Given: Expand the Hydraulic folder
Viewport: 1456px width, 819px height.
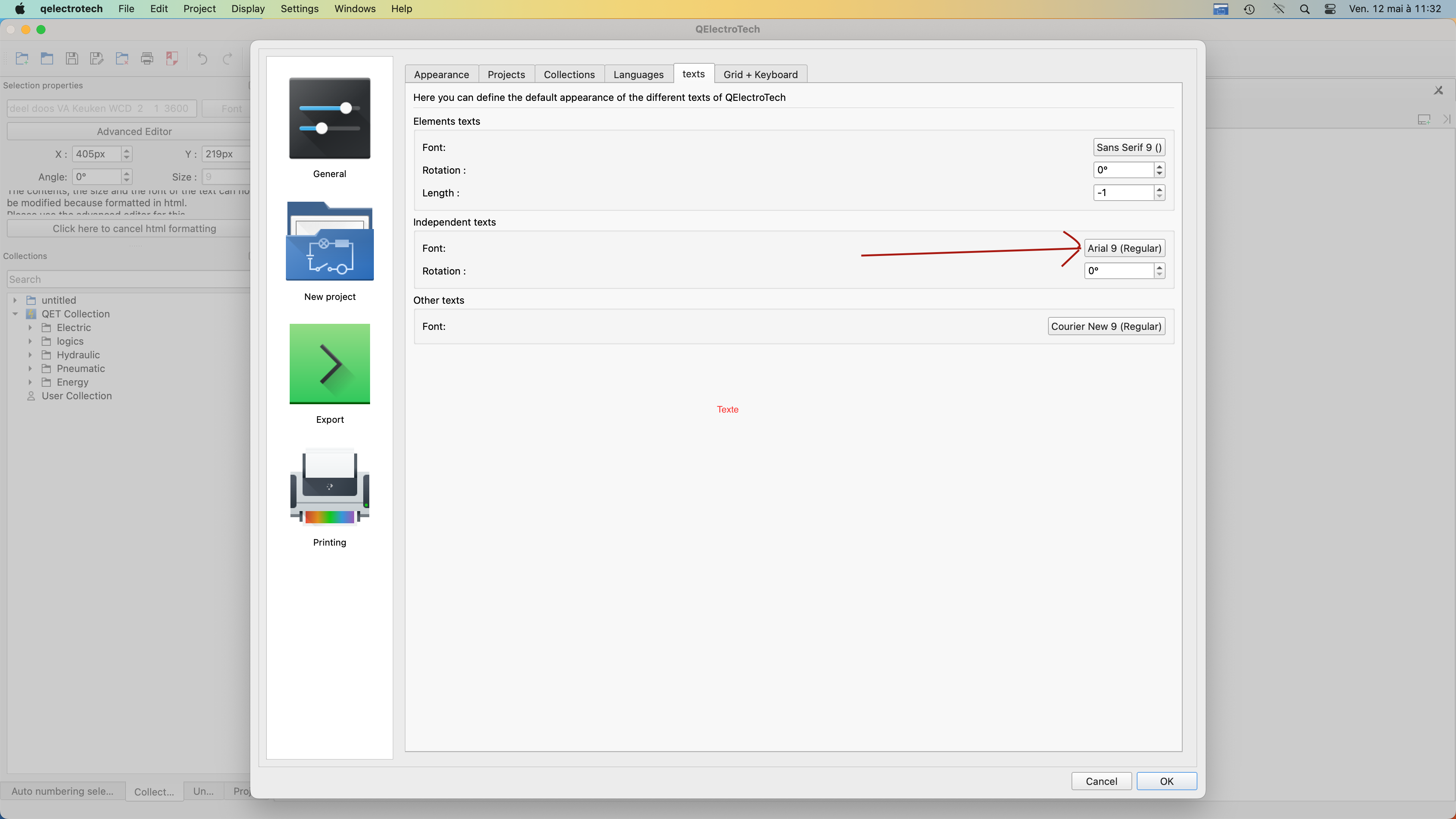Looking at the screenshot, I should click(30, 355).
